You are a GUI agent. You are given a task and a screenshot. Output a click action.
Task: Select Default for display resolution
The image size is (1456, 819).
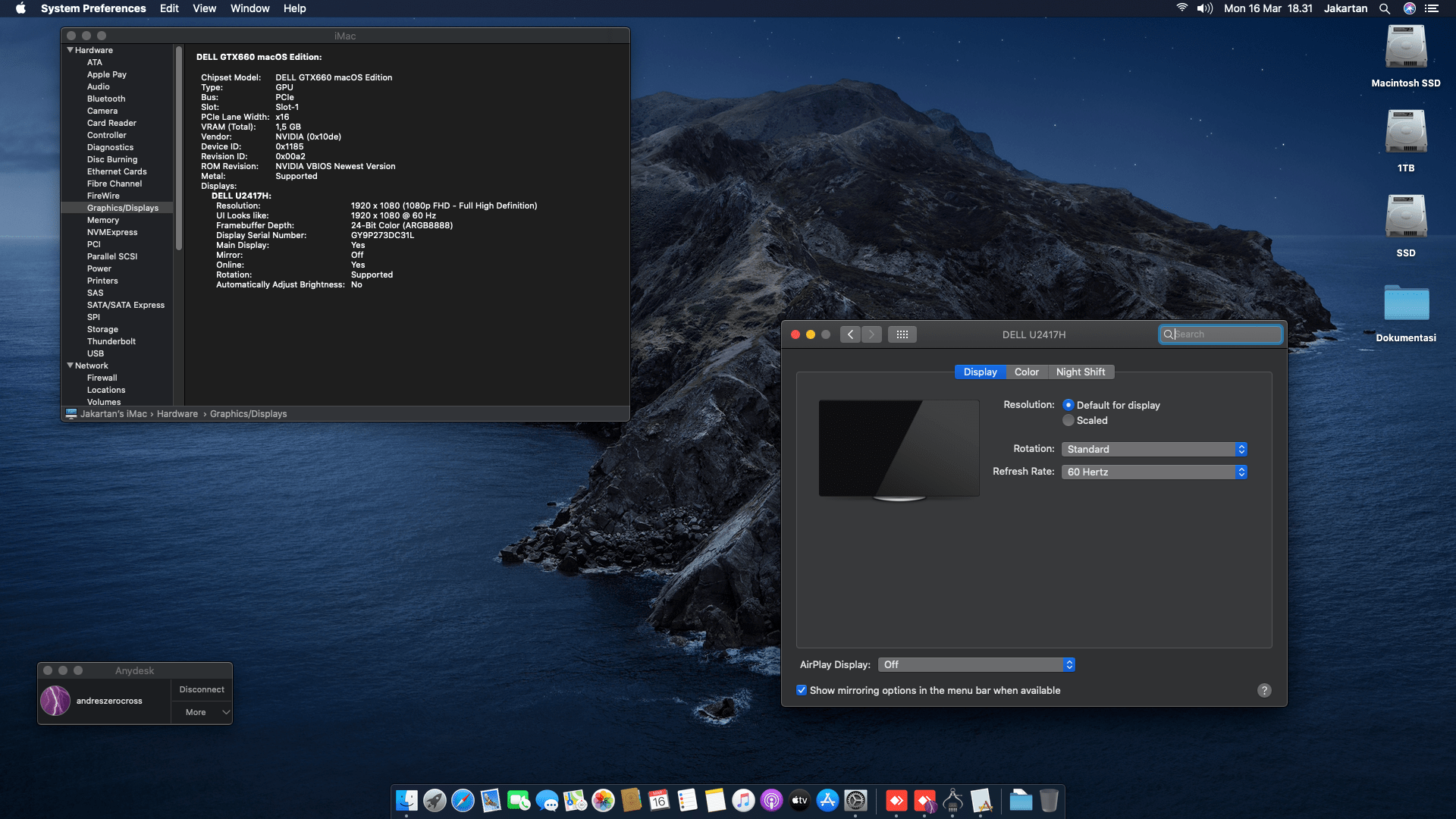coord(1068,405)
